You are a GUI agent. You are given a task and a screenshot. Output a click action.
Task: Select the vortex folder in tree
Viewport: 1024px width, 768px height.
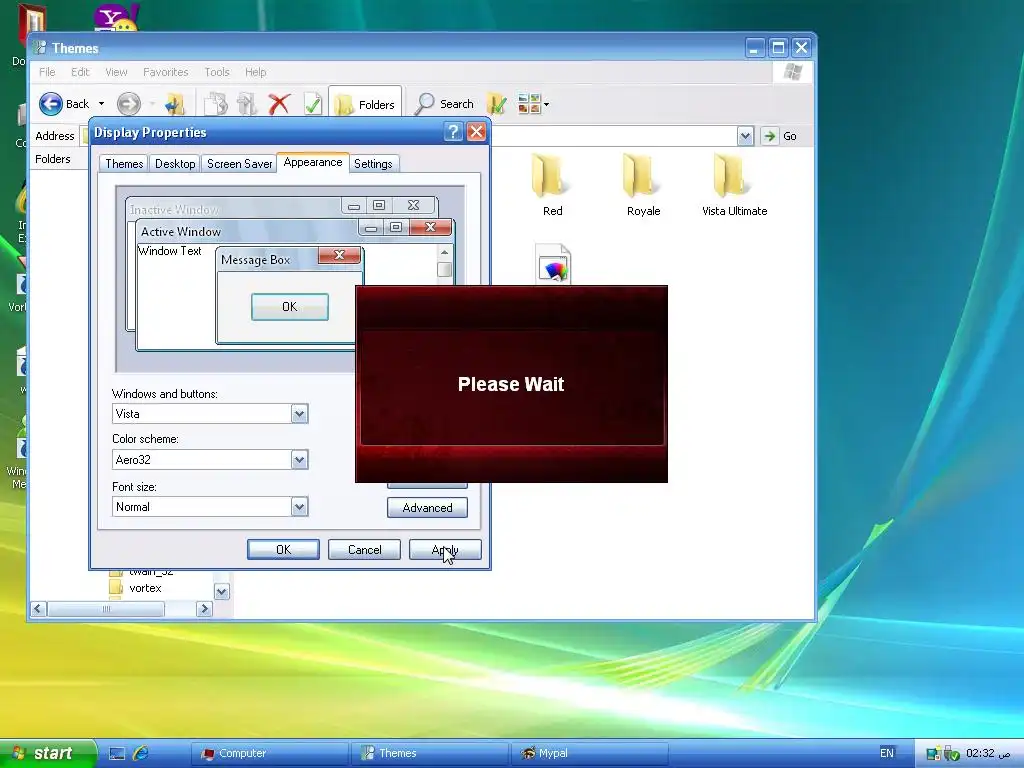click(145, 588)
